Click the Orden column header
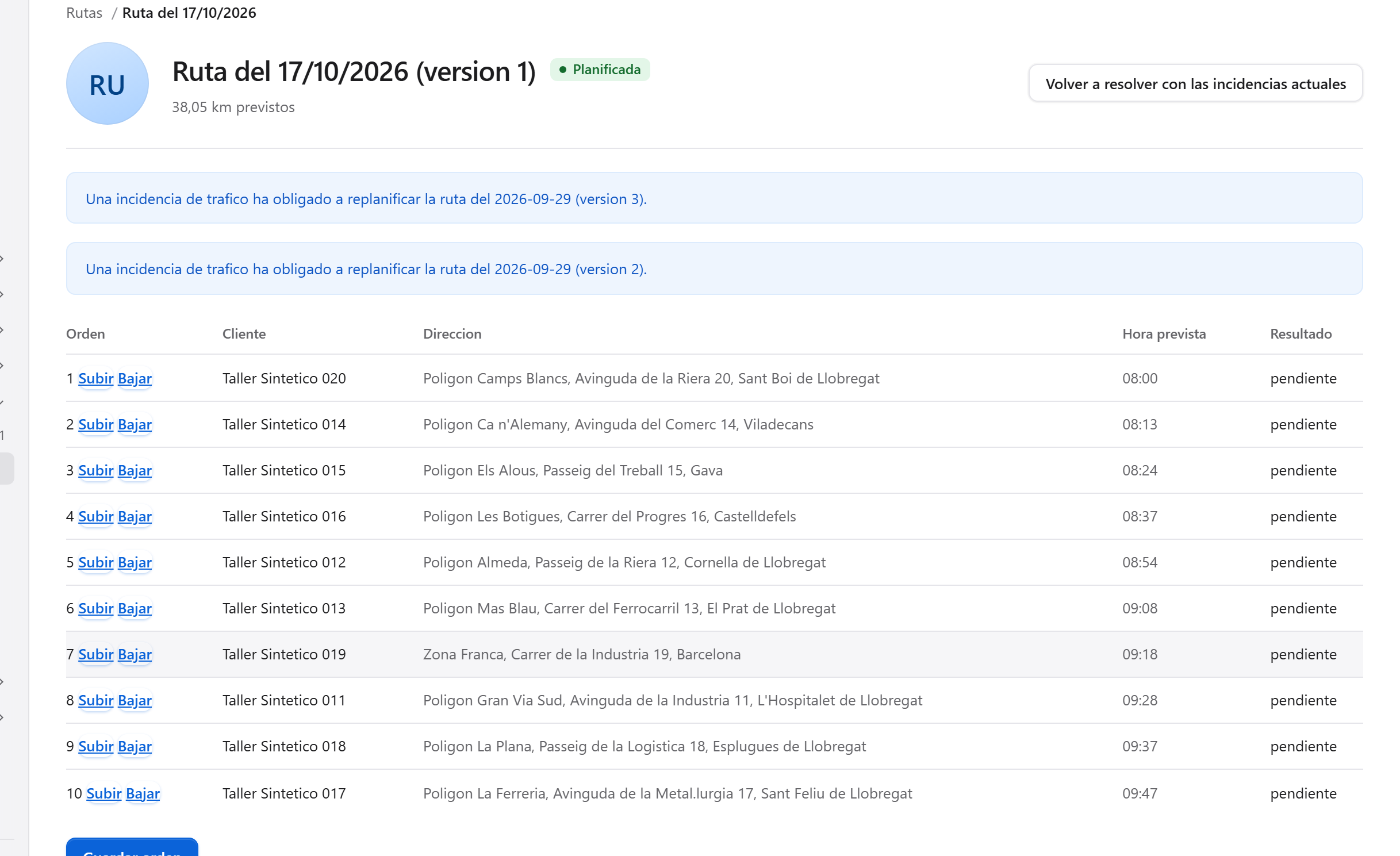 [85, 334]
